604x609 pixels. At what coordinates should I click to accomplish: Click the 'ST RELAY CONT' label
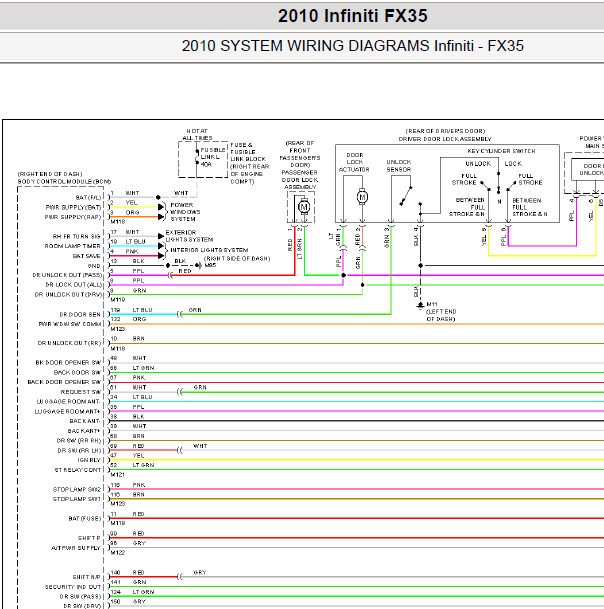78,470
